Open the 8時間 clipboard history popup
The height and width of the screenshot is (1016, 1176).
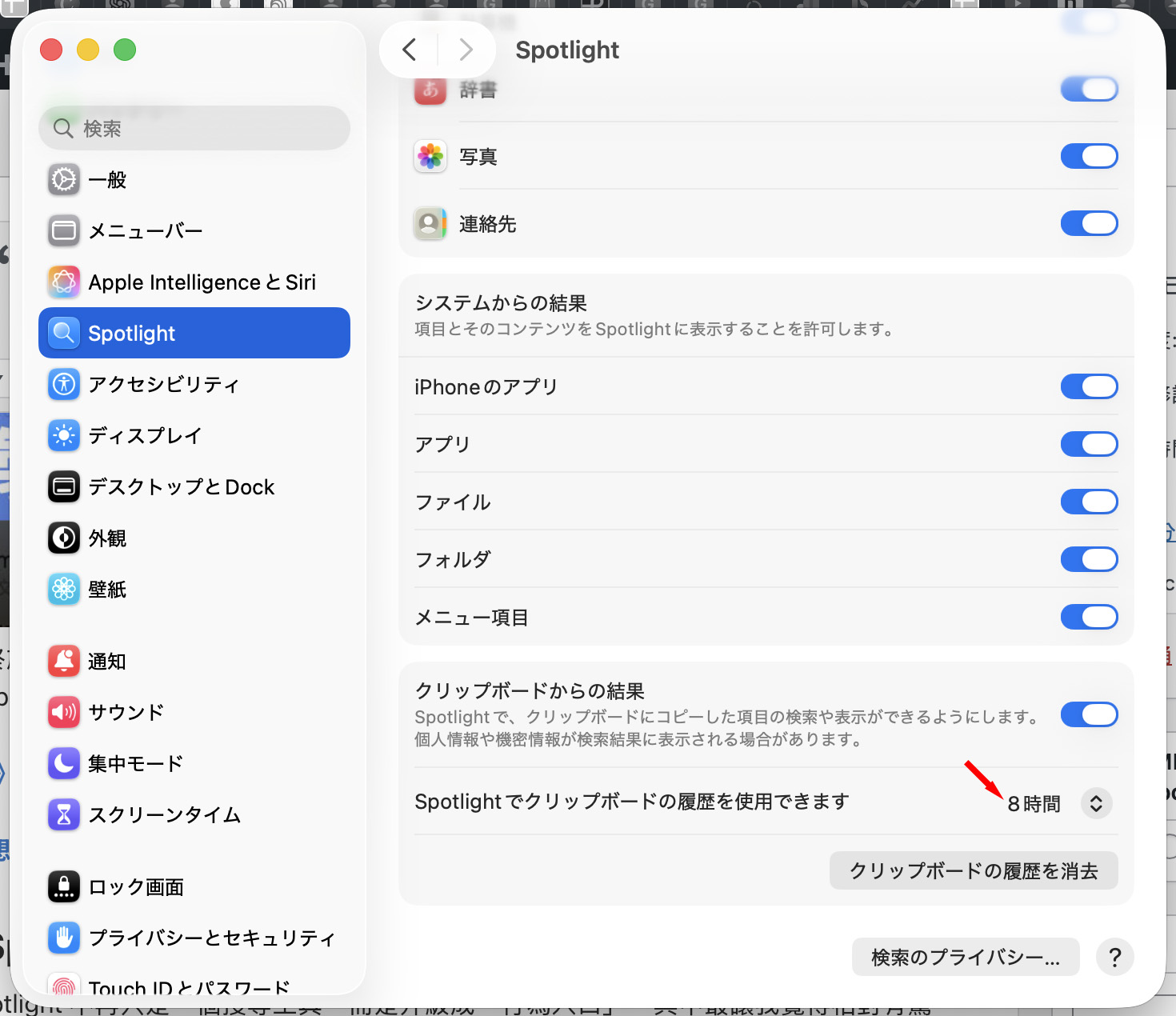(1058, 803)
